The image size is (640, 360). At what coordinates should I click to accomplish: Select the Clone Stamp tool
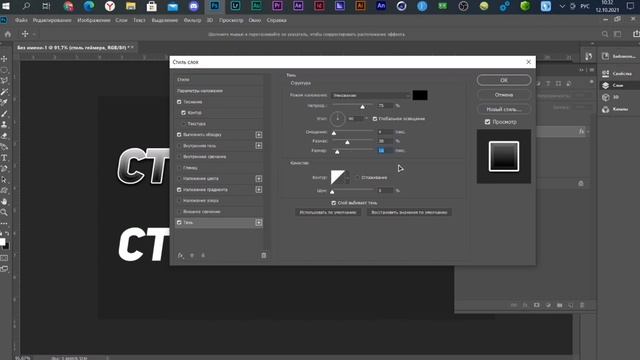[4, 124]
